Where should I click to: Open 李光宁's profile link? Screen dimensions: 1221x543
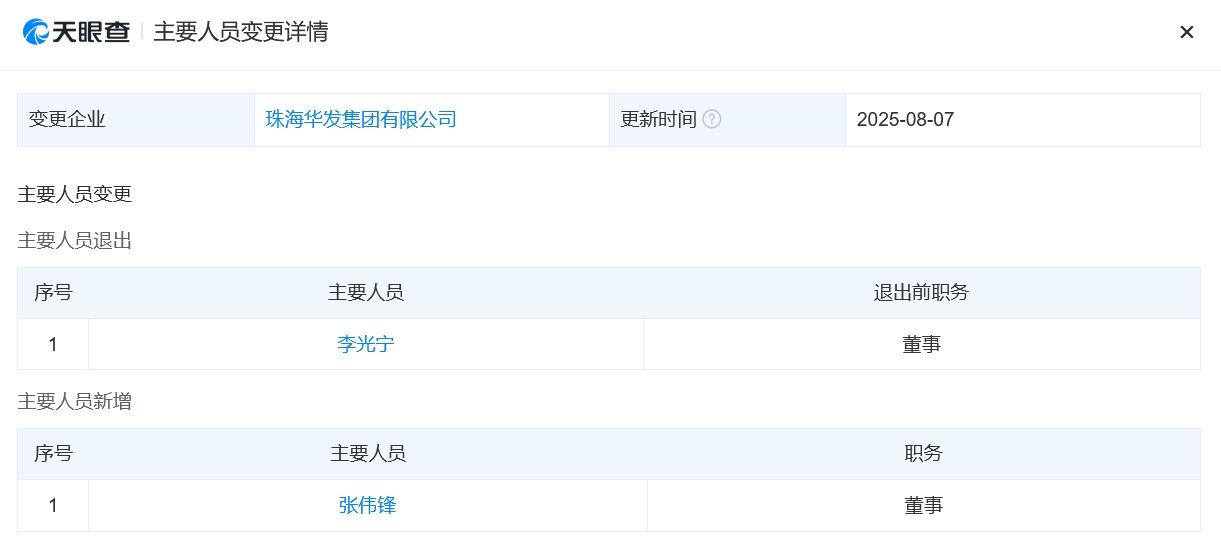coord(366,344)
